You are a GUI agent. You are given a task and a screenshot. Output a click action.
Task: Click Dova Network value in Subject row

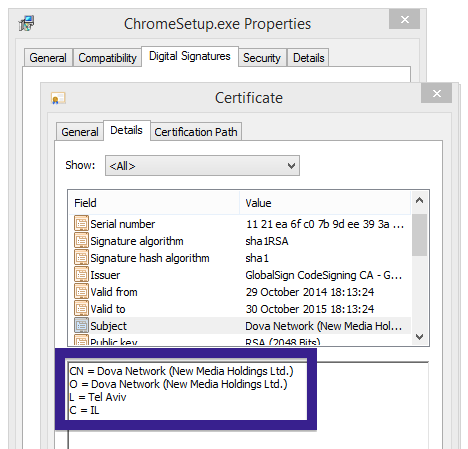[x=324, y=326]
